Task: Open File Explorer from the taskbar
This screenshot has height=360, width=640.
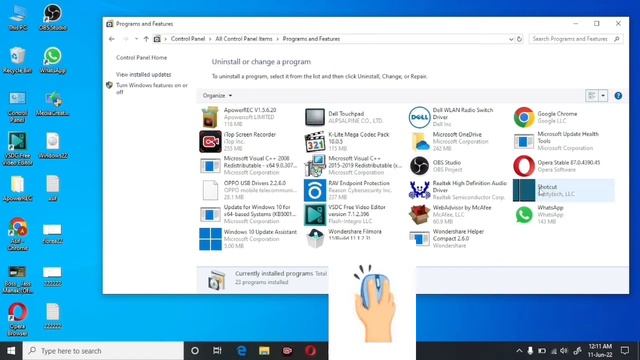Action: (x=264, y=351)
